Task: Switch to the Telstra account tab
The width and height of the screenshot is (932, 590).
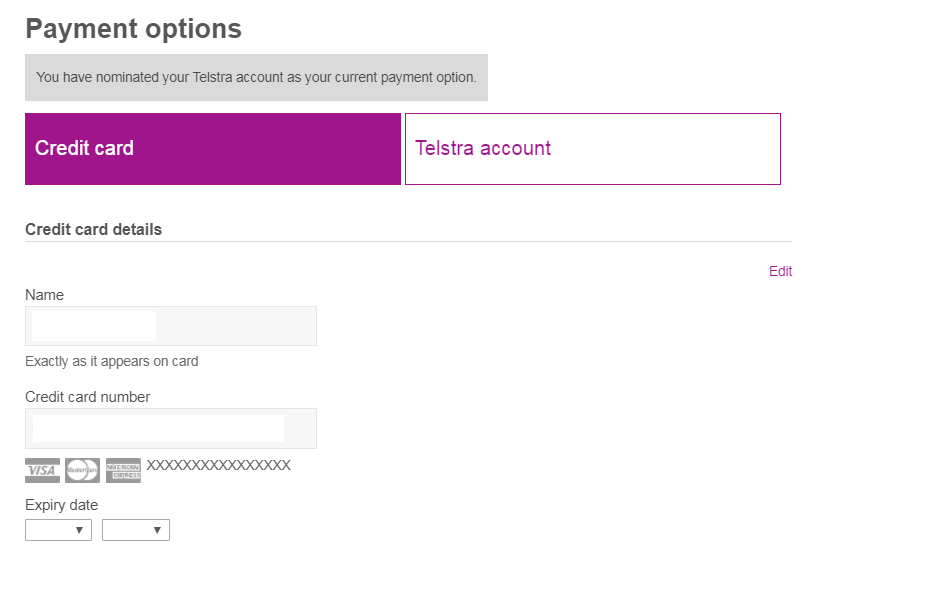Action: point(592,148)
